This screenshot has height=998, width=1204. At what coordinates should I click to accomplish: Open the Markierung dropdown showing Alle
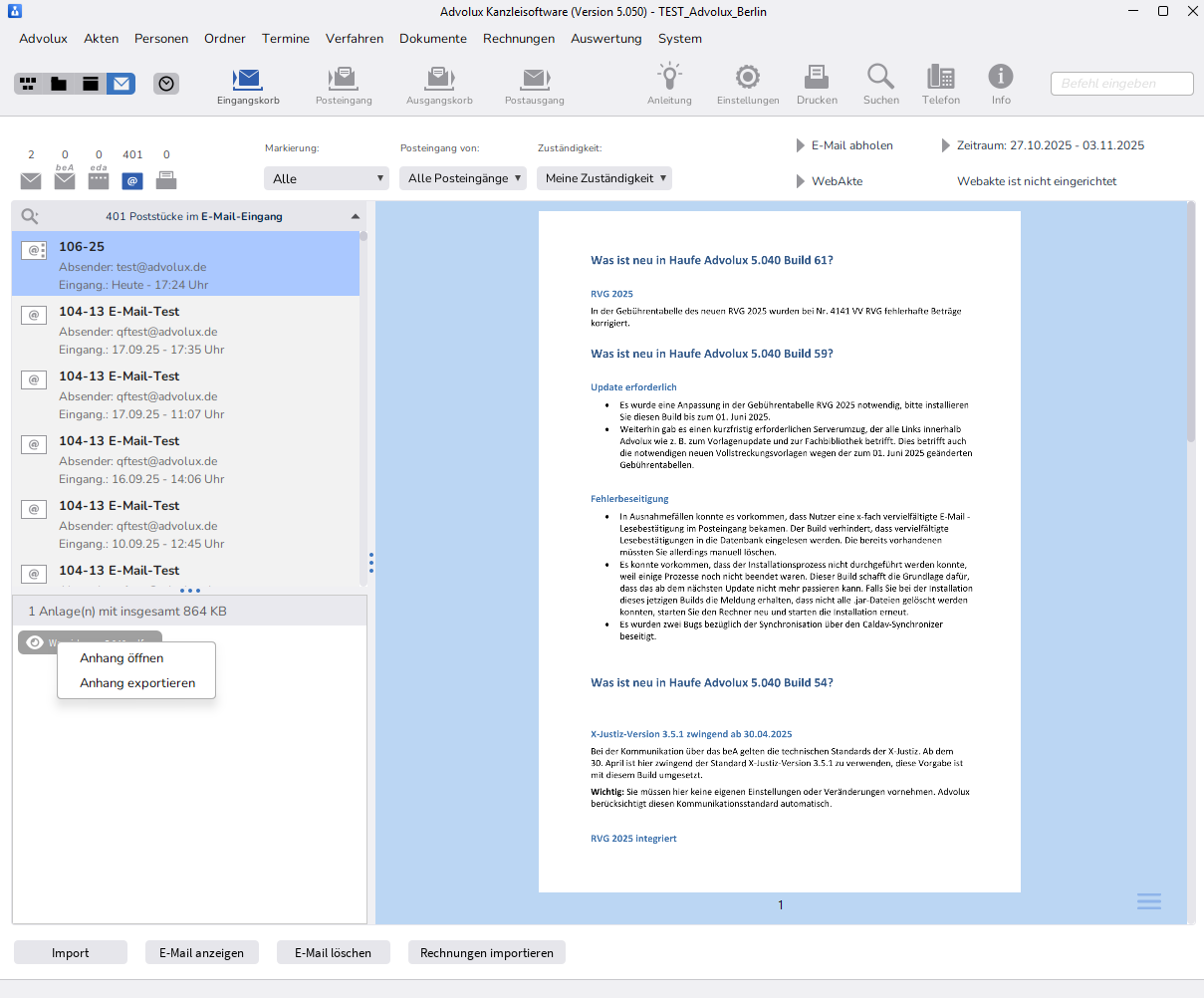coord(327,178)
